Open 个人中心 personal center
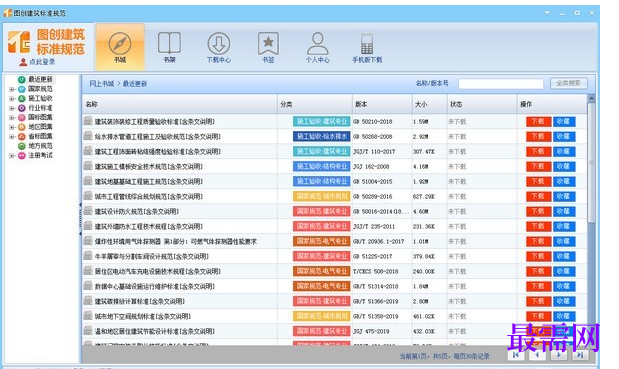 coord(317,47)
